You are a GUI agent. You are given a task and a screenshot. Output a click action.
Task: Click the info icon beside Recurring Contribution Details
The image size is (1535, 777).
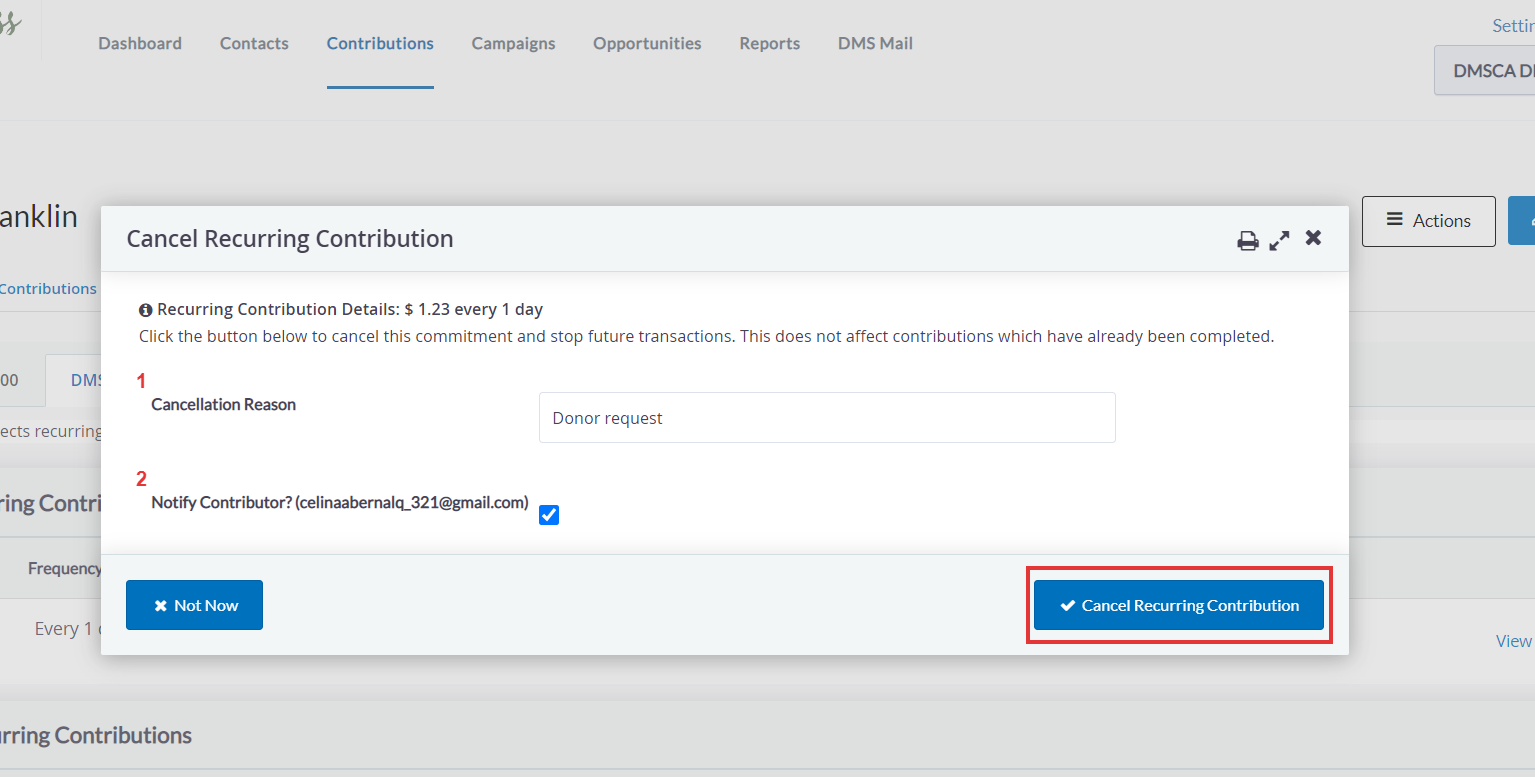[146, 310]
